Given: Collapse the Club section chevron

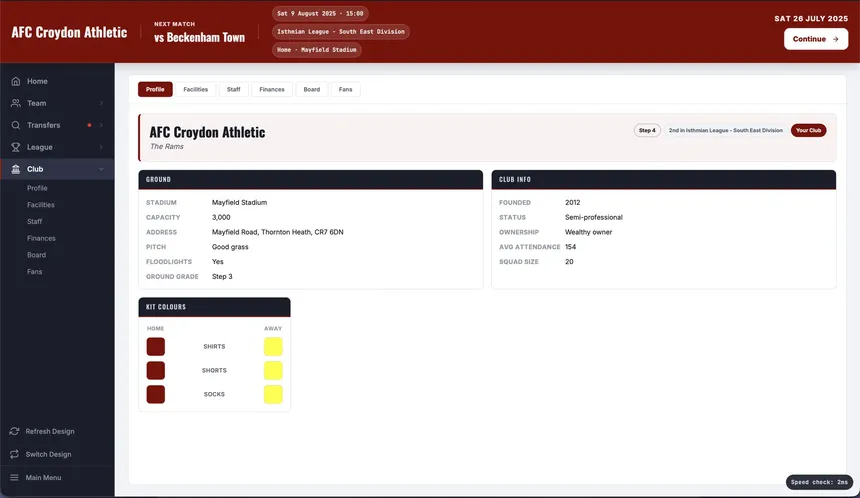Looking at the screenshot, I should [101, 169].
